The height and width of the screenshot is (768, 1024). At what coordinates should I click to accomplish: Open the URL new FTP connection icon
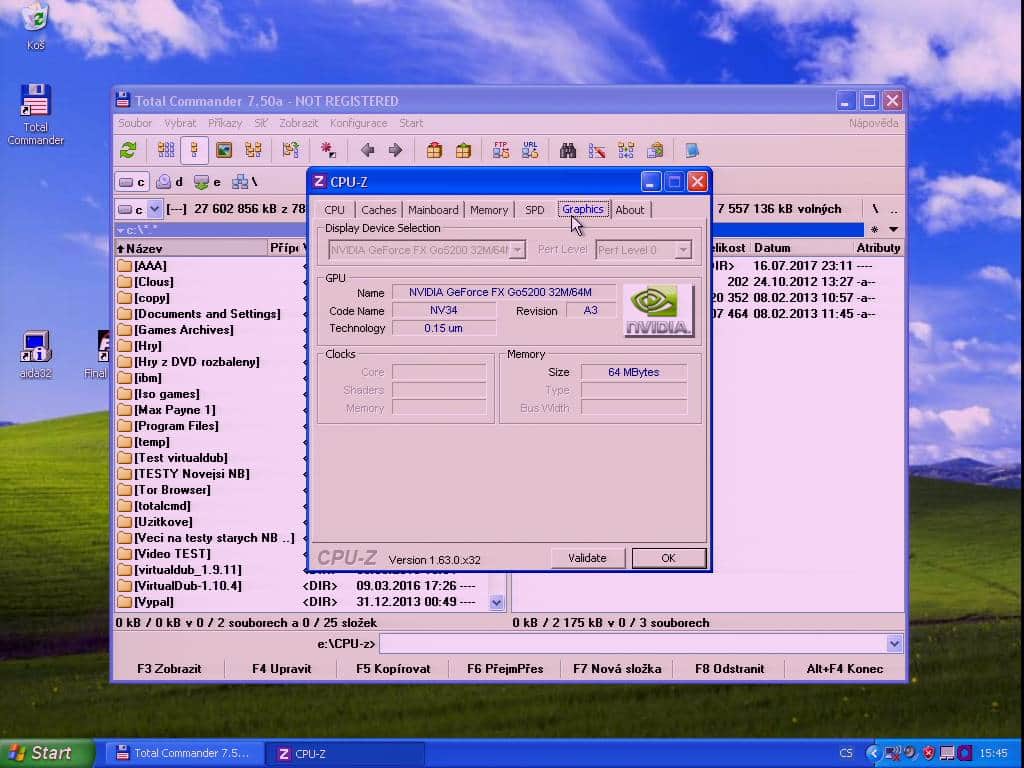click(x=530, y=150)
